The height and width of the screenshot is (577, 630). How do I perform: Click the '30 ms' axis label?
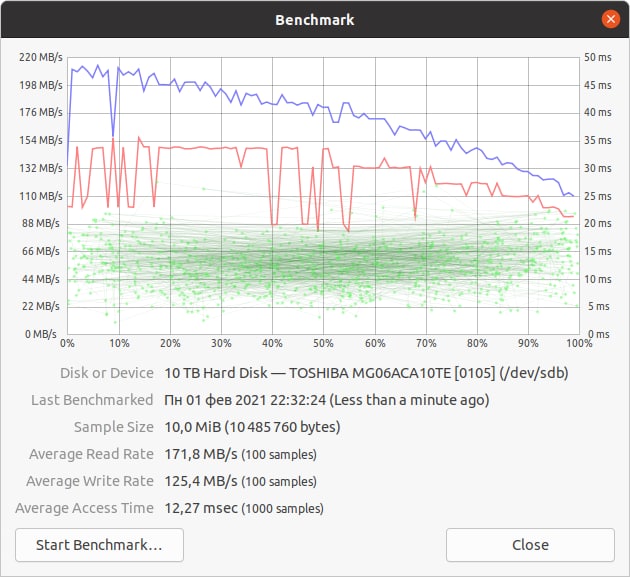[x=598, y=168]
